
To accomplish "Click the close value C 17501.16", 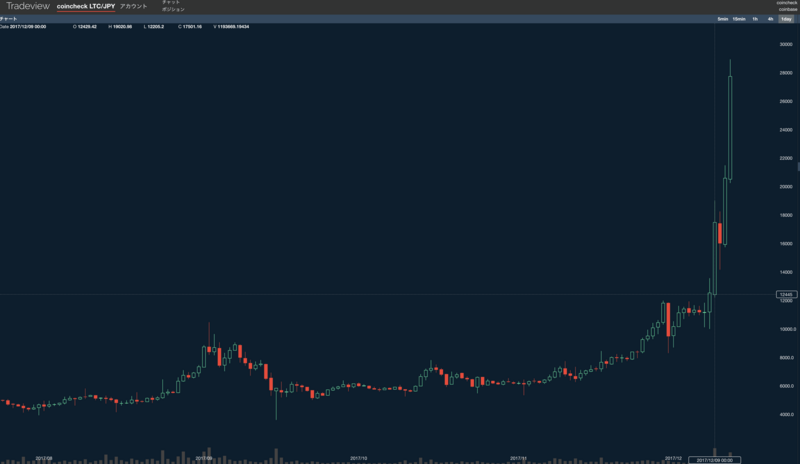I will (x=190, y=27).
